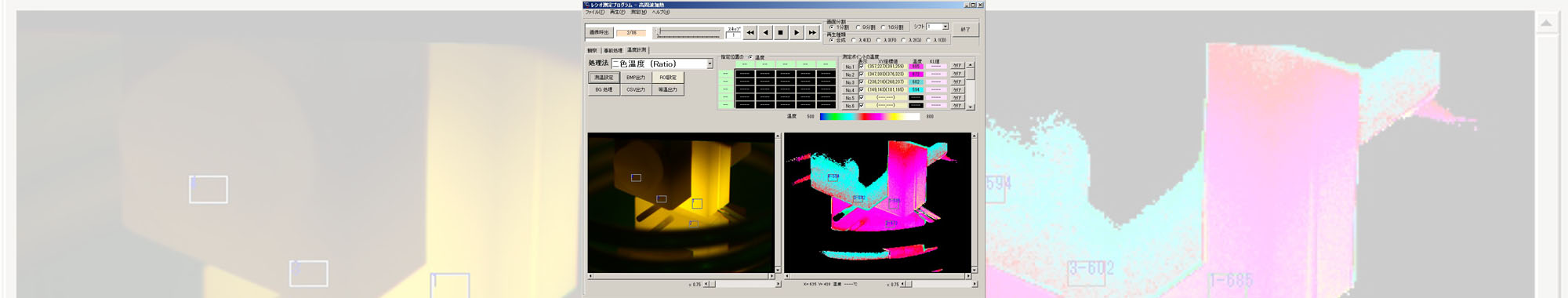Image resolution: width=1568 pixels, height=298 pixels.
Task: Open the ファイル menu
Action: pyautogui.click(x=595, y=13)
